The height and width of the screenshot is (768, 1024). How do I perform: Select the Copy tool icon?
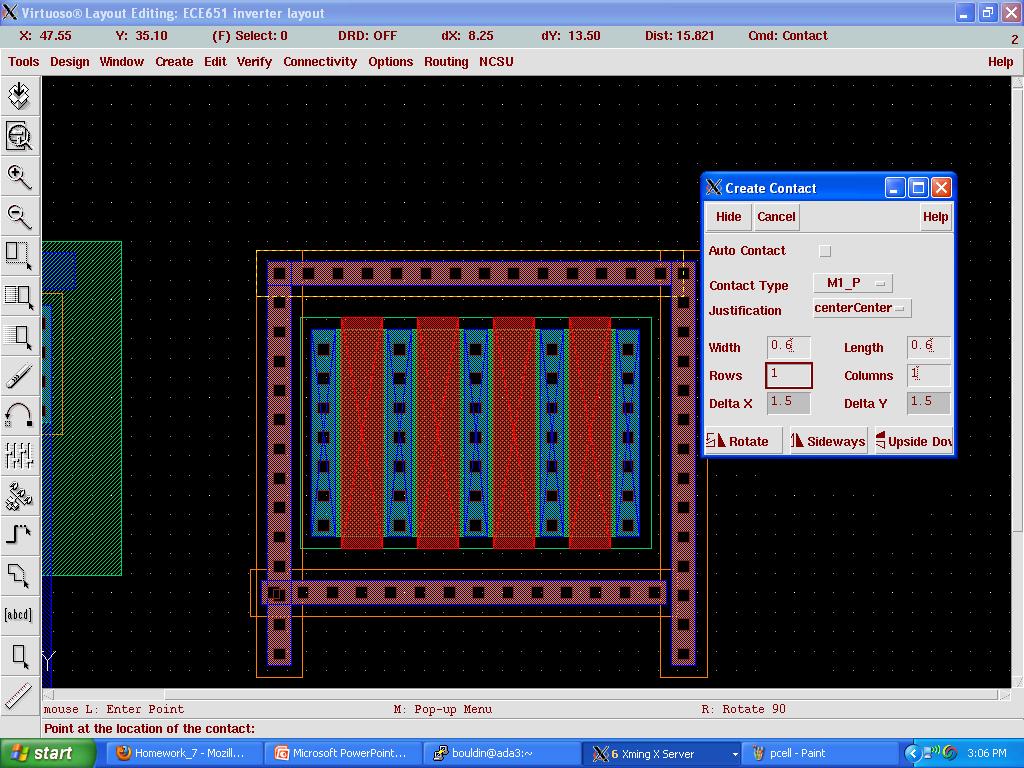[20, 296]
